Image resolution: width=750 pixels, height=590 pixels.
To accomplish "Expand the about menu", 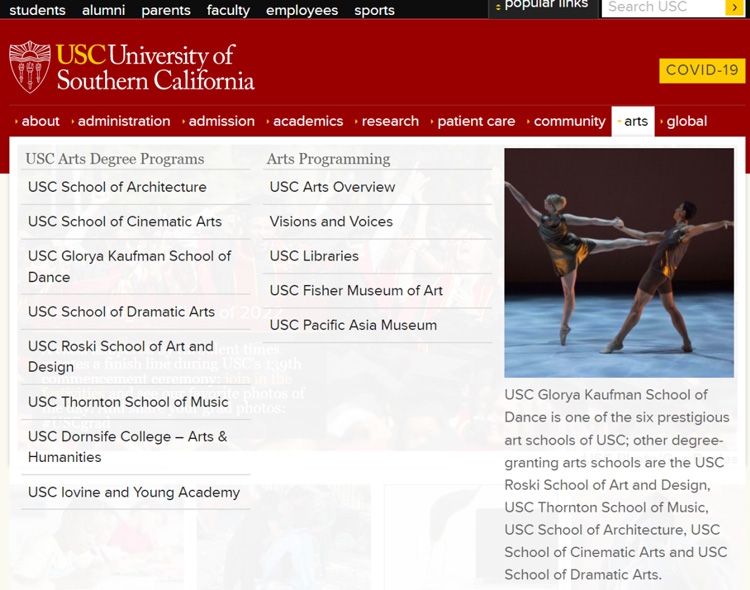I will coord(37,121).
